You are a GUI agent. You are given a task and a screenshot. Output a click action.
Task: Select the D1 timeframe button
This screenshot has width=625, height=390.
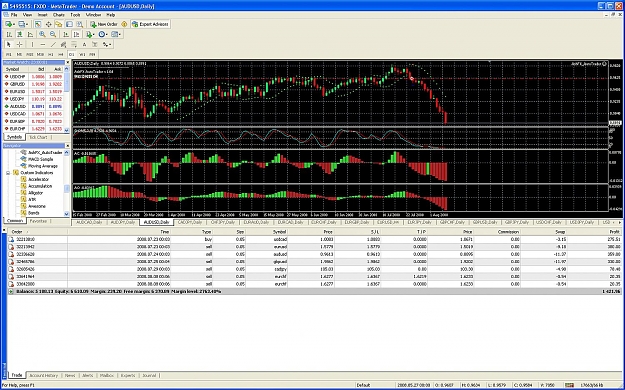[x=72, y=54]
